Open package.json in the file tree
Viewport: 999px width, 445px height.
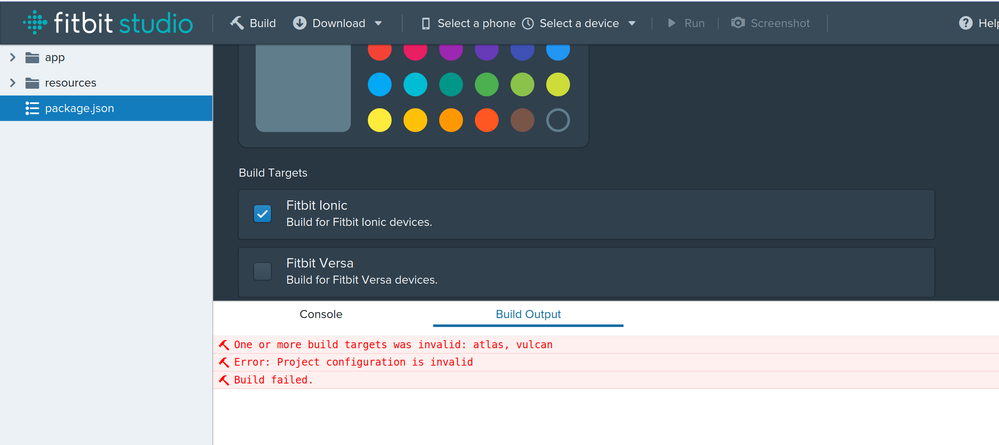[79, 108]
